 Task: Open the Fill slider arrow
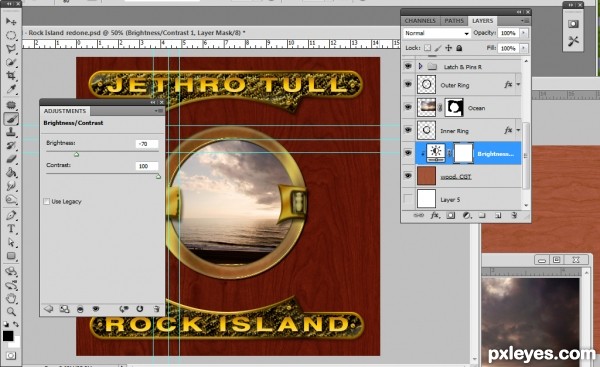click(x=523, y=48)
